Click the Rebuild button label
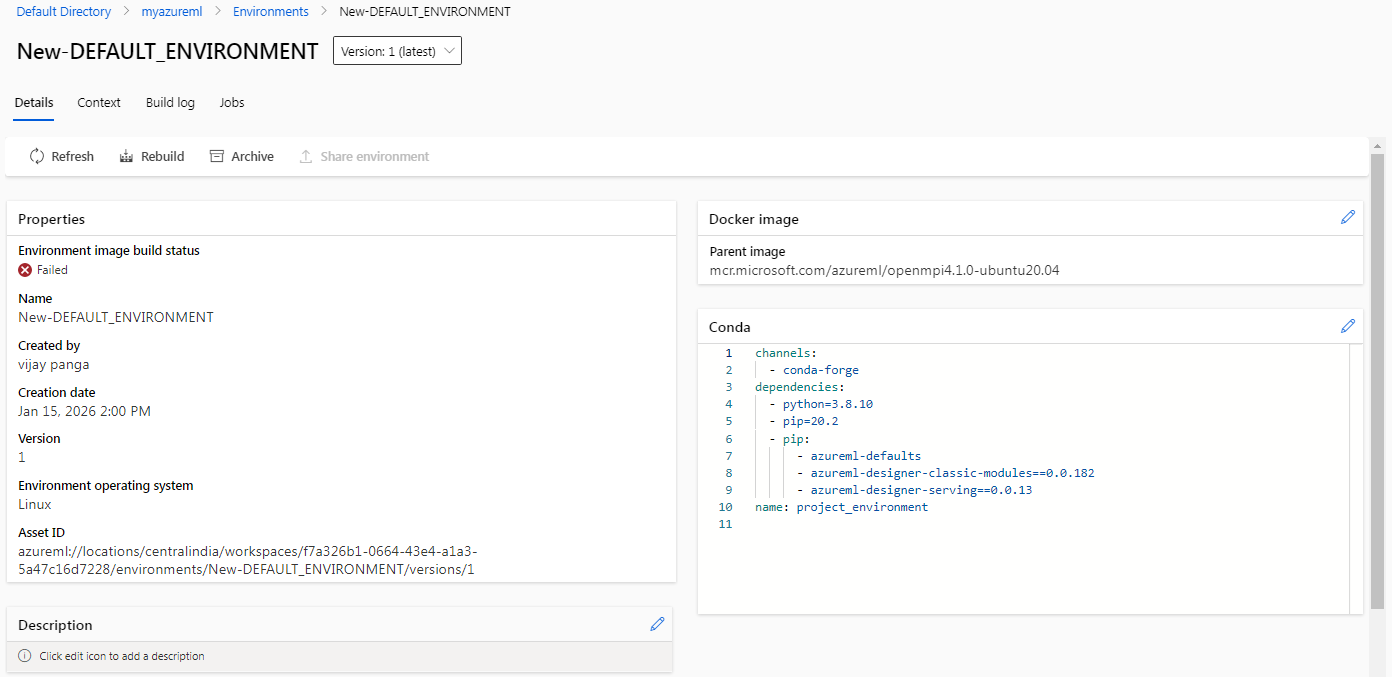This screenshot has width=1392, height=677. [162, 156]
